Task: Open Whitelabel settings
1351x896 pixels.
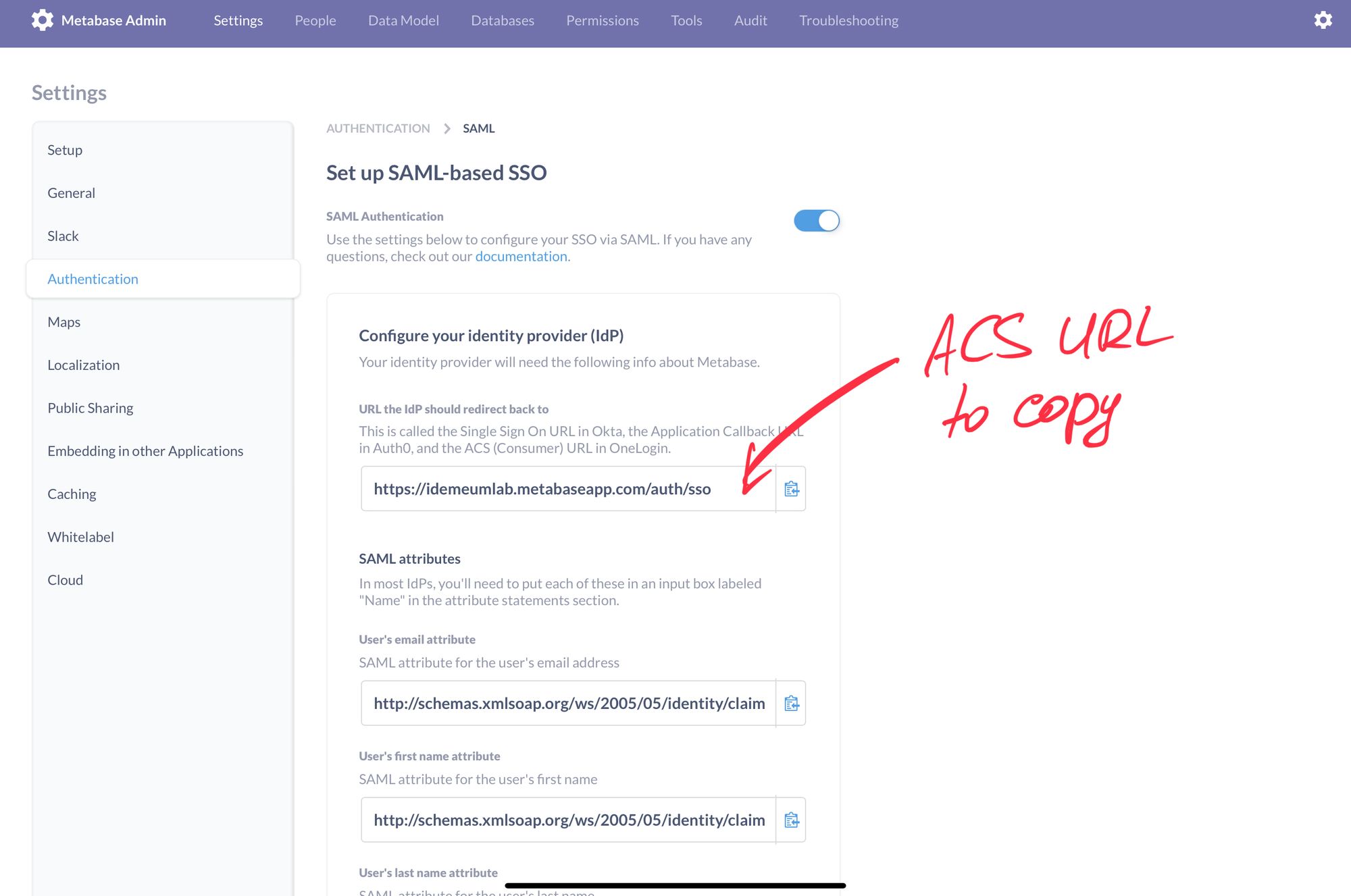Action: pos(163,537)
